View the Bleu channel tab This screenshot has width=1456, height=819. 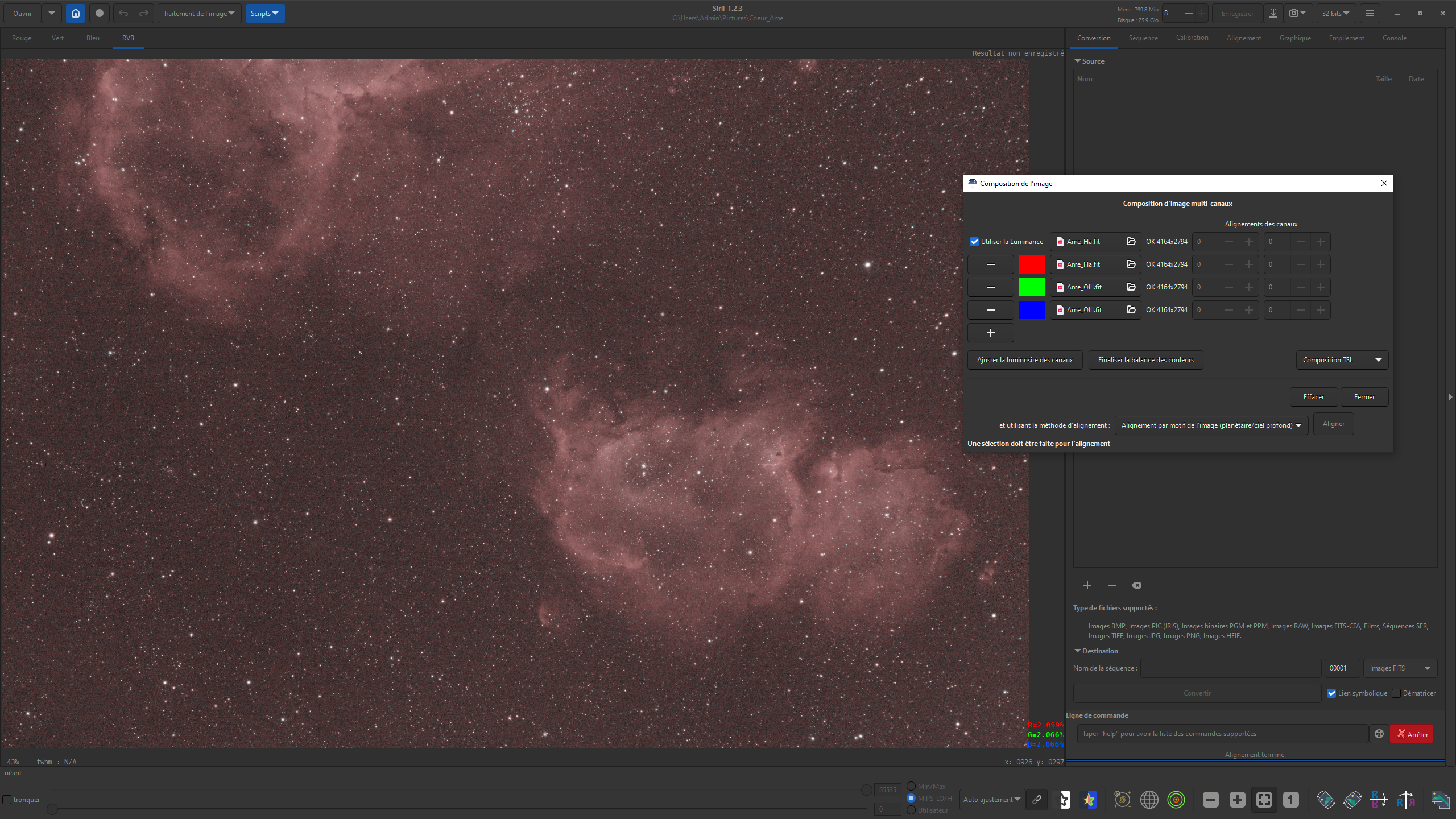click(93, 38)
